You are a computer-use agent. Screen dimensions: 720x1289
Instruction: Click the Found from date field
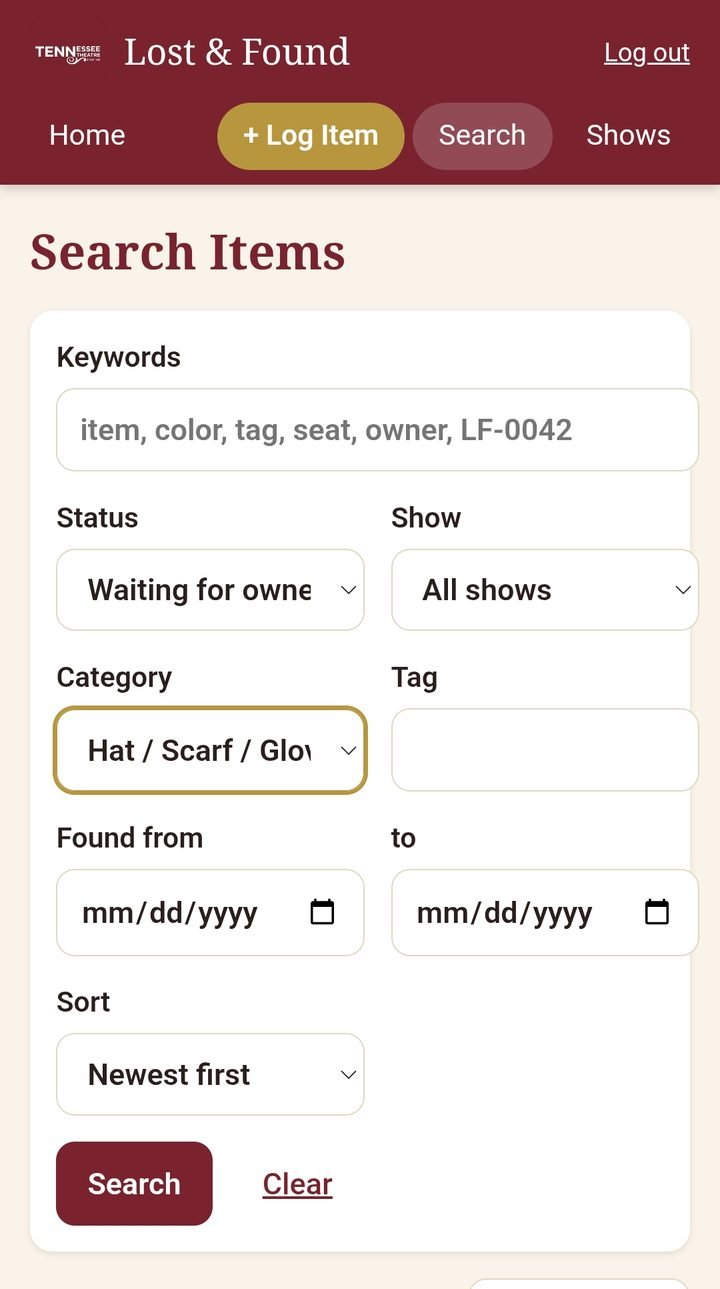[x=210, y=912]
